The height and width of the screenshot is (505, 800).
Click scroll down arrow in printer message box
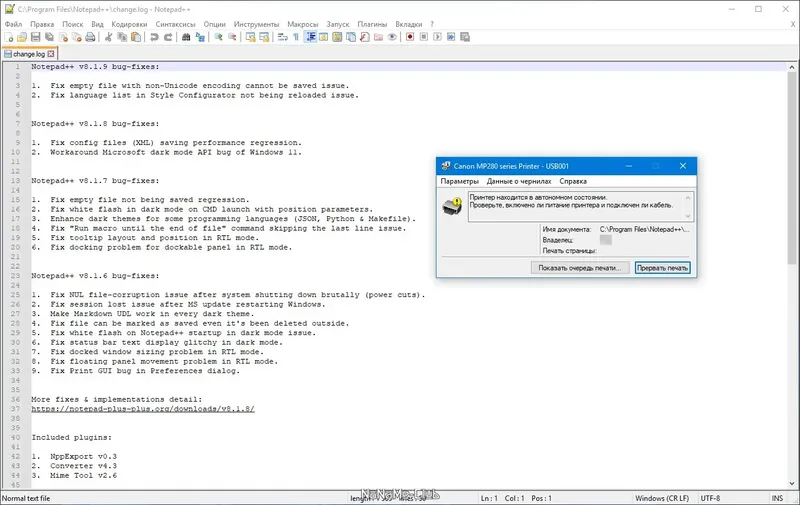(688, 216)
